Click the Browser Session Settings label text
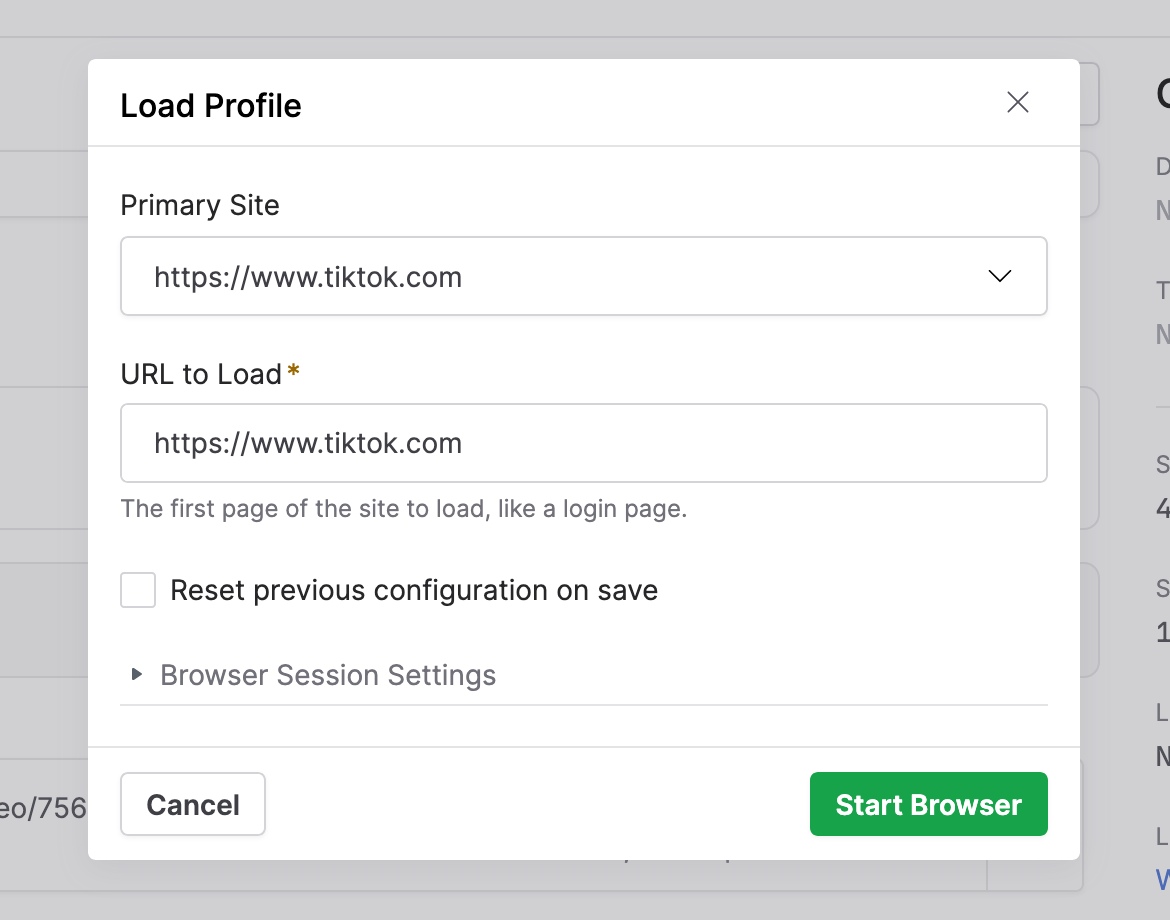Image resolution: width=1170 pixels, height=920 pixels. pyautogui.click(x=328, y=674)
